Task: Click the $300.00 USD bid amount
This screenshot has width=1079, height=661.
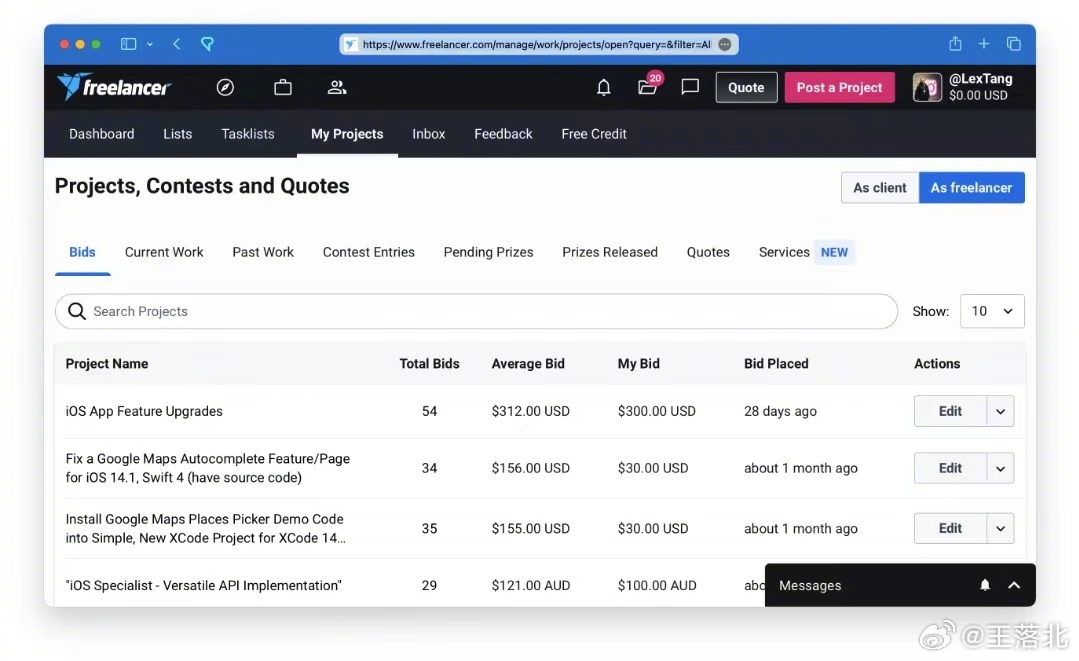Action: pos(656,411)
